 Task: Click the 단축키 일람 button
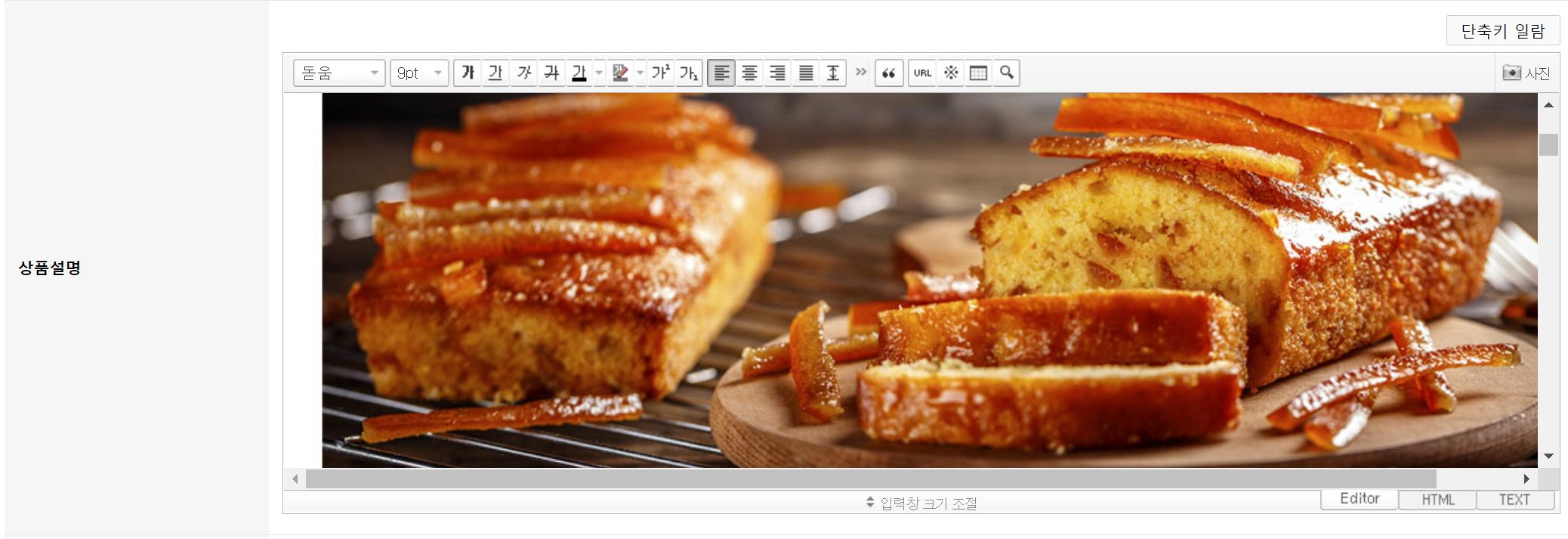click(x=1502, y=31)
